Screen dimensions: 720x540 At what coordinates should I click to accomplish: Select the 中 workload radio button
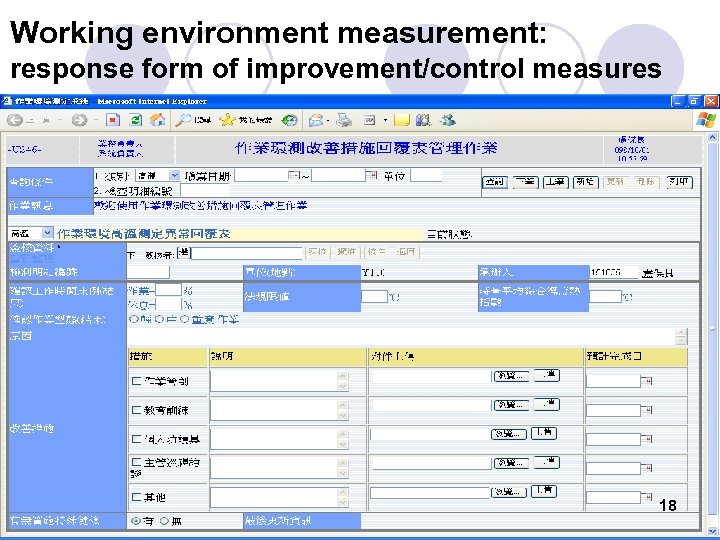[x=159, y=319]
